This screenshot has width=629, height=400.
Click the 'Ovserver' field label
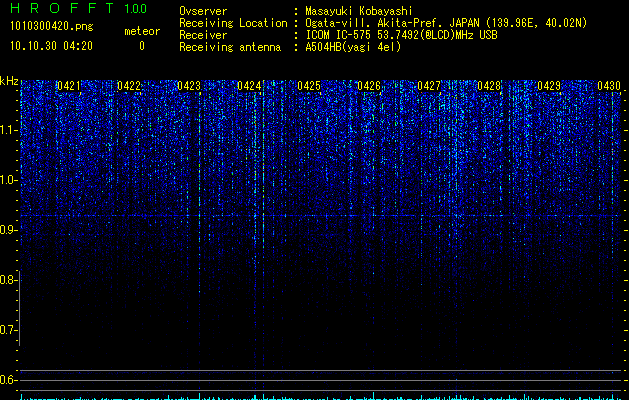[203, 11]
